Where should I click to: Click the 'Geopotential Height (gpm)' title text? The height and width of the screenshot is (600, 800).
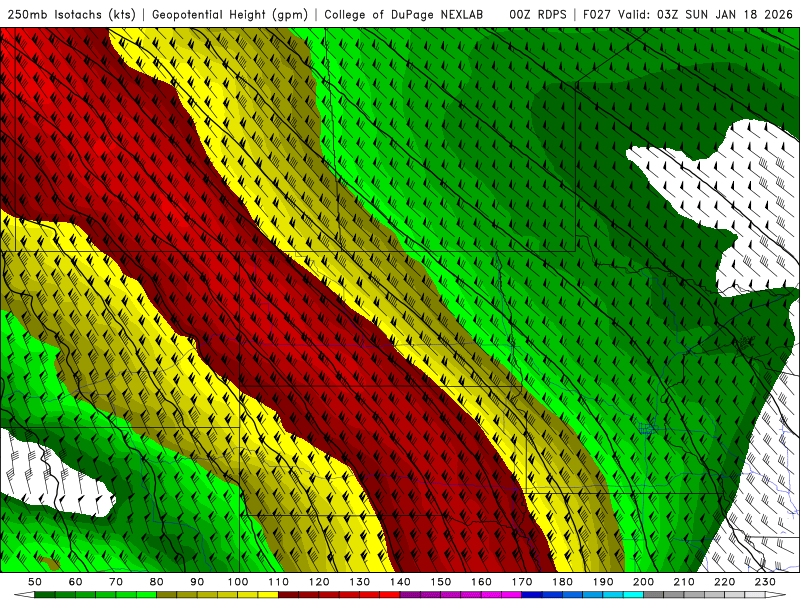tap(230, 15)
